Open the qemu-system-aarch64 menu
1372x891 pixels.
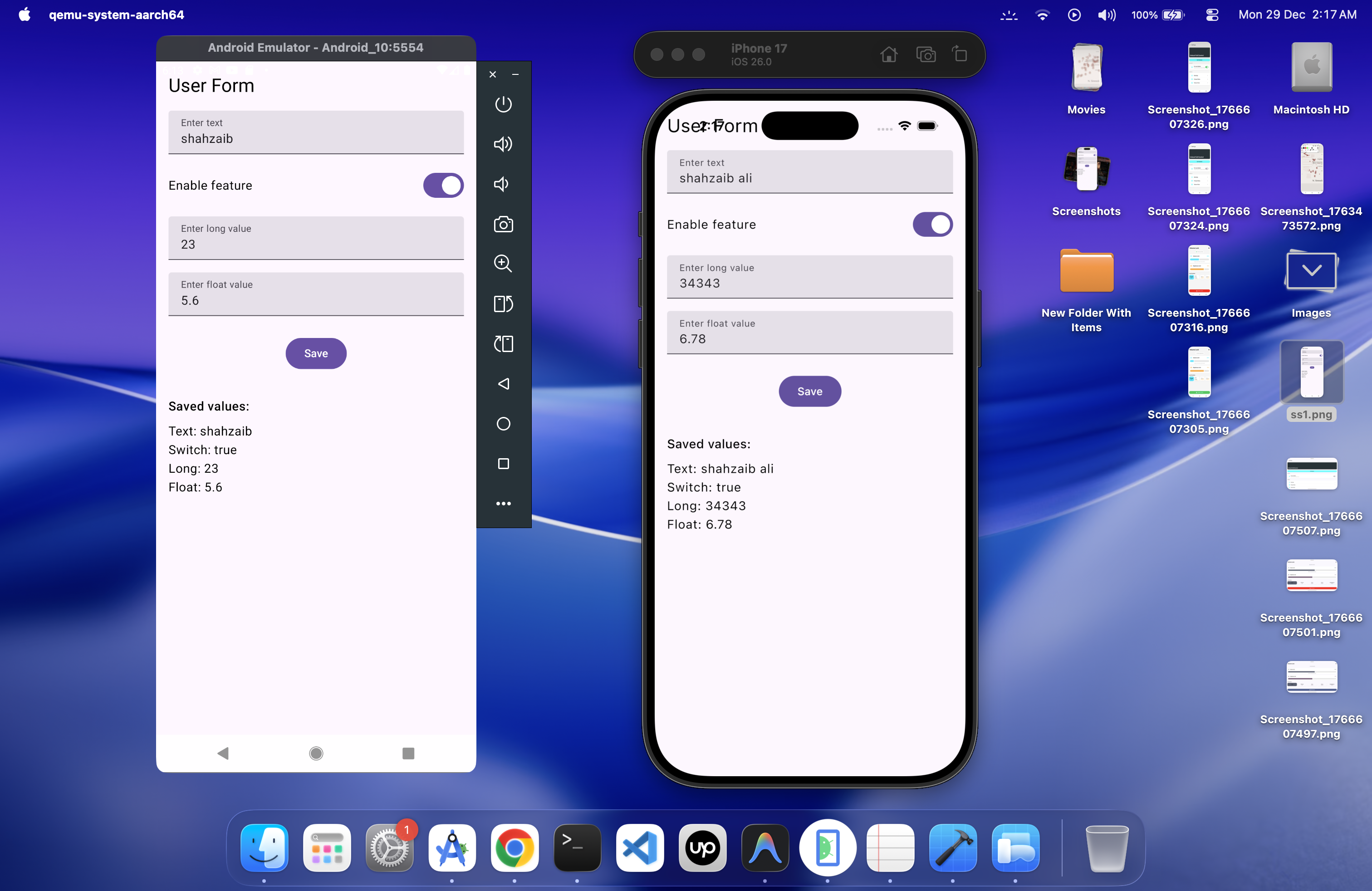tap(117, 15)
